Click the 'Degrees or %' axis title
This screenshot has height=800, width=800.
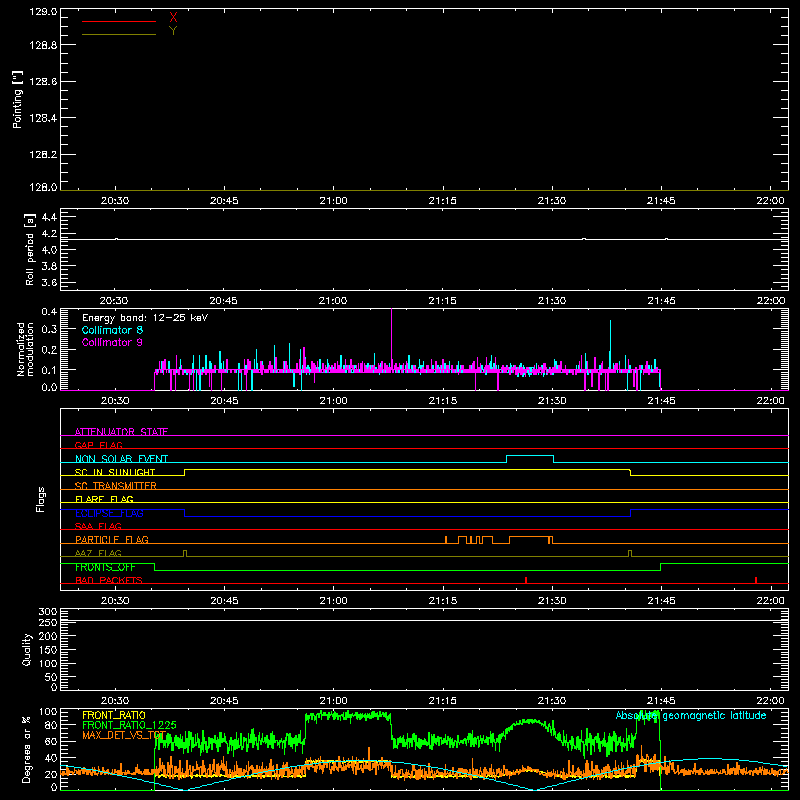(x=26, y=749)
